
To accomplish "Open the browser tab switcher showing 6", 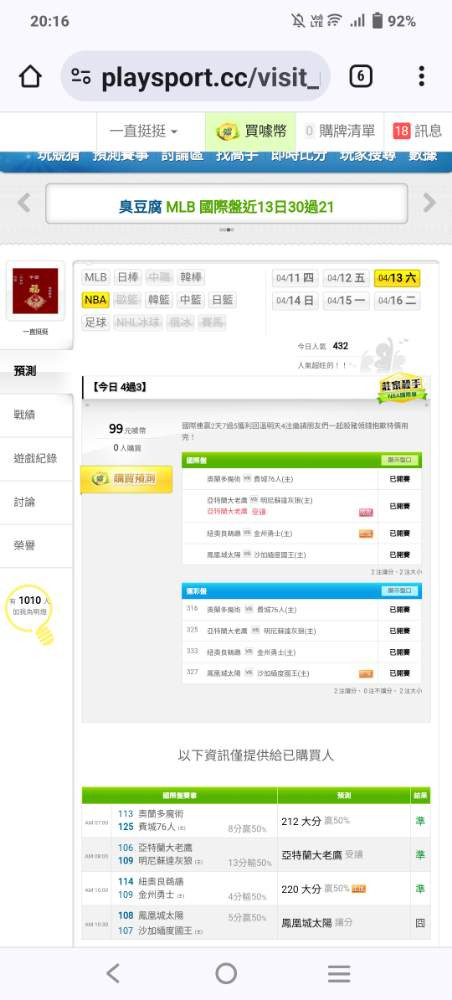I will (360, 77).
